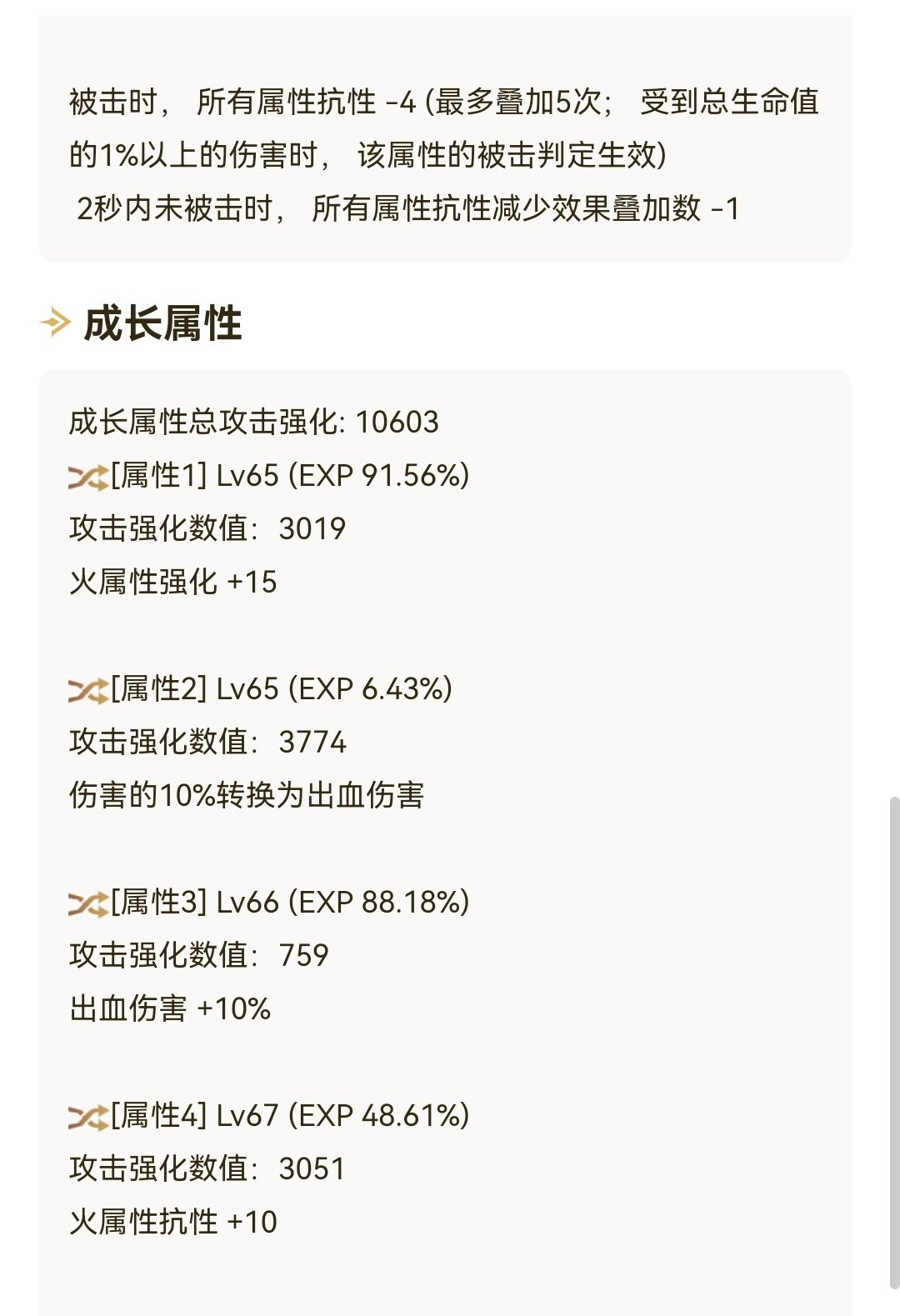Click the shuffle icon beside 属性1
The height and width of the screenshot is (1316, 900).
88,478
